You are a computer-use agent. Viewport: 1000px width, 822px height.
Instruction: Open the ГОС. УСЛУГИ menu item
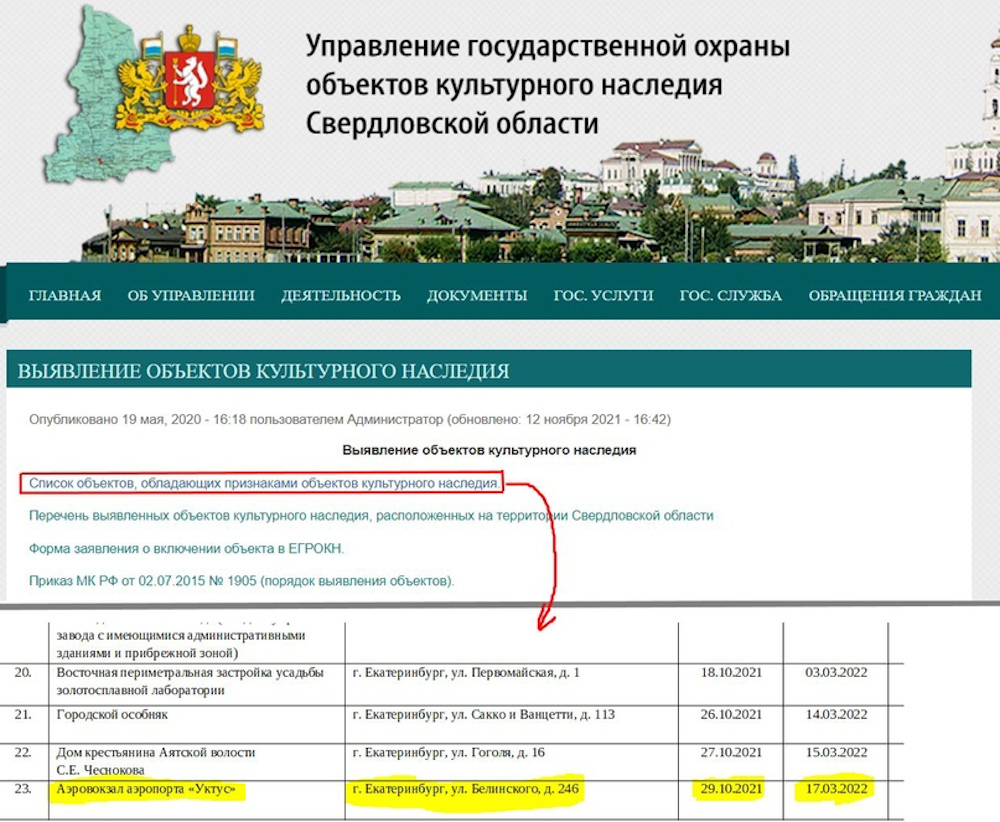point(603,295)
